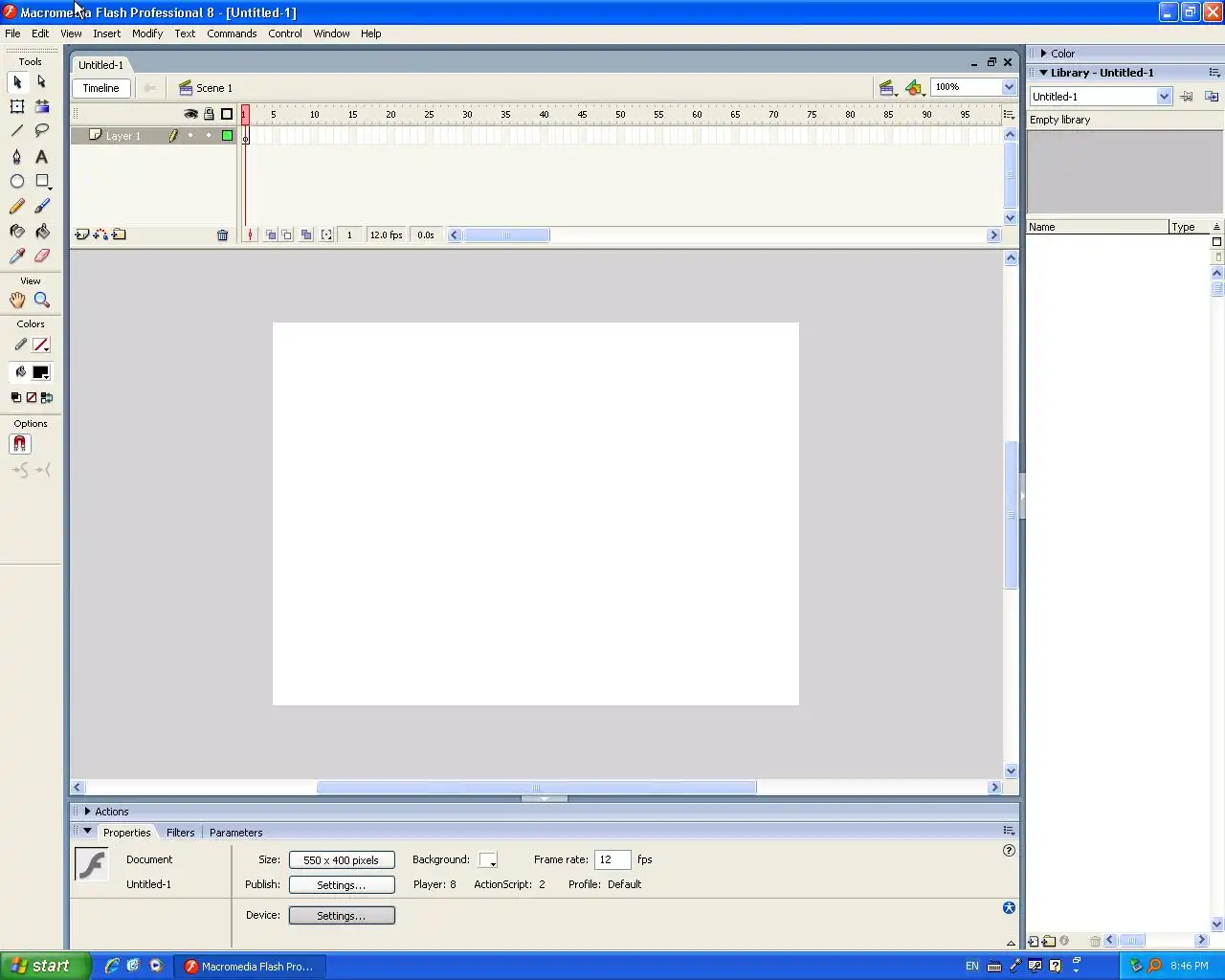Select the Gradient Transform tool

tap(42, 106)
